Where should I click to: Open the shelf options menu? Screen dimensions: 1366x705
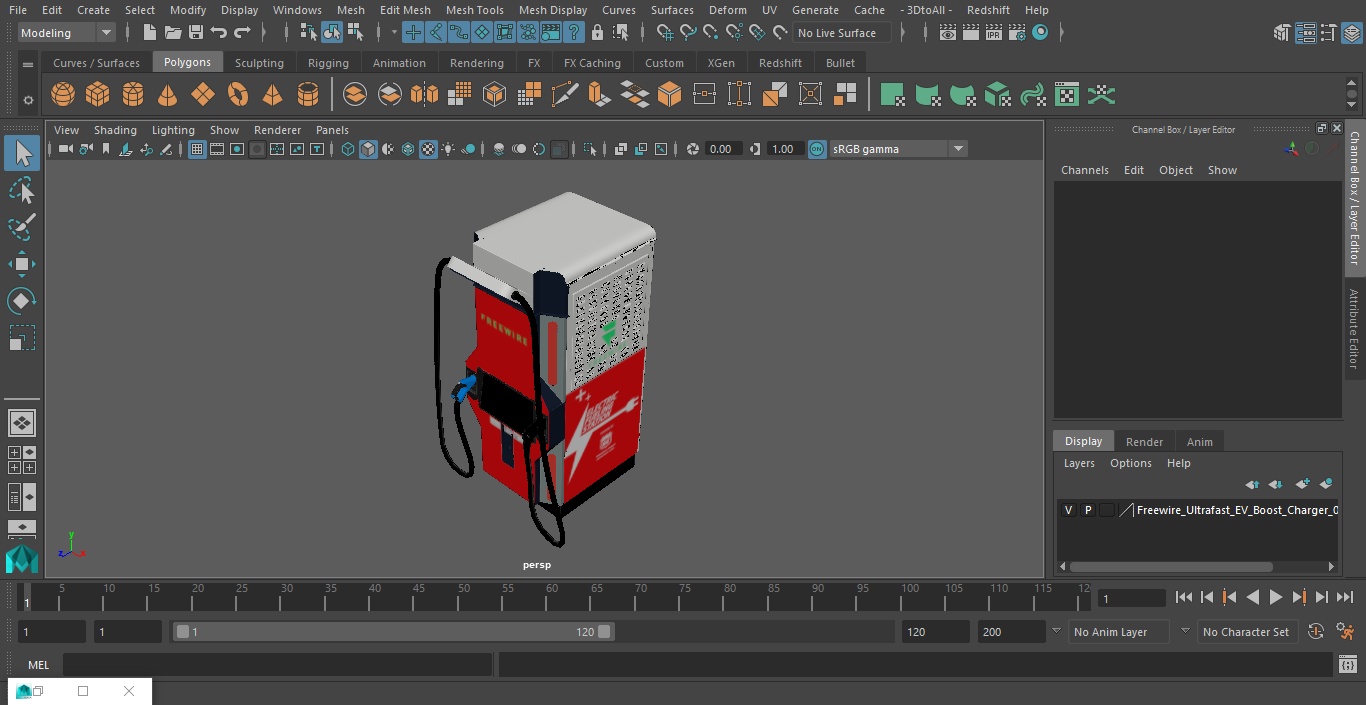[28, 100]
